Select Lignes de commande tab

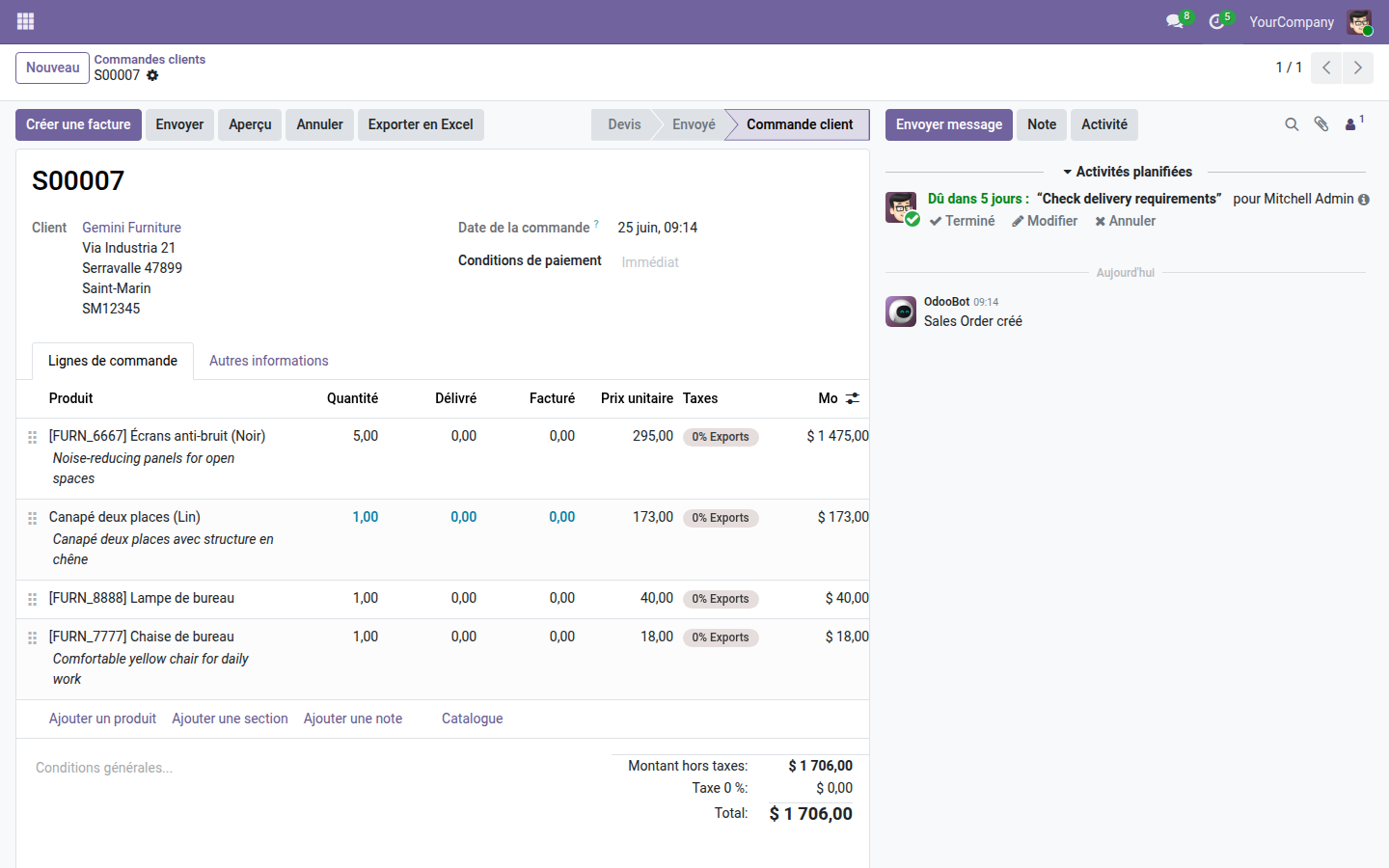113,361
